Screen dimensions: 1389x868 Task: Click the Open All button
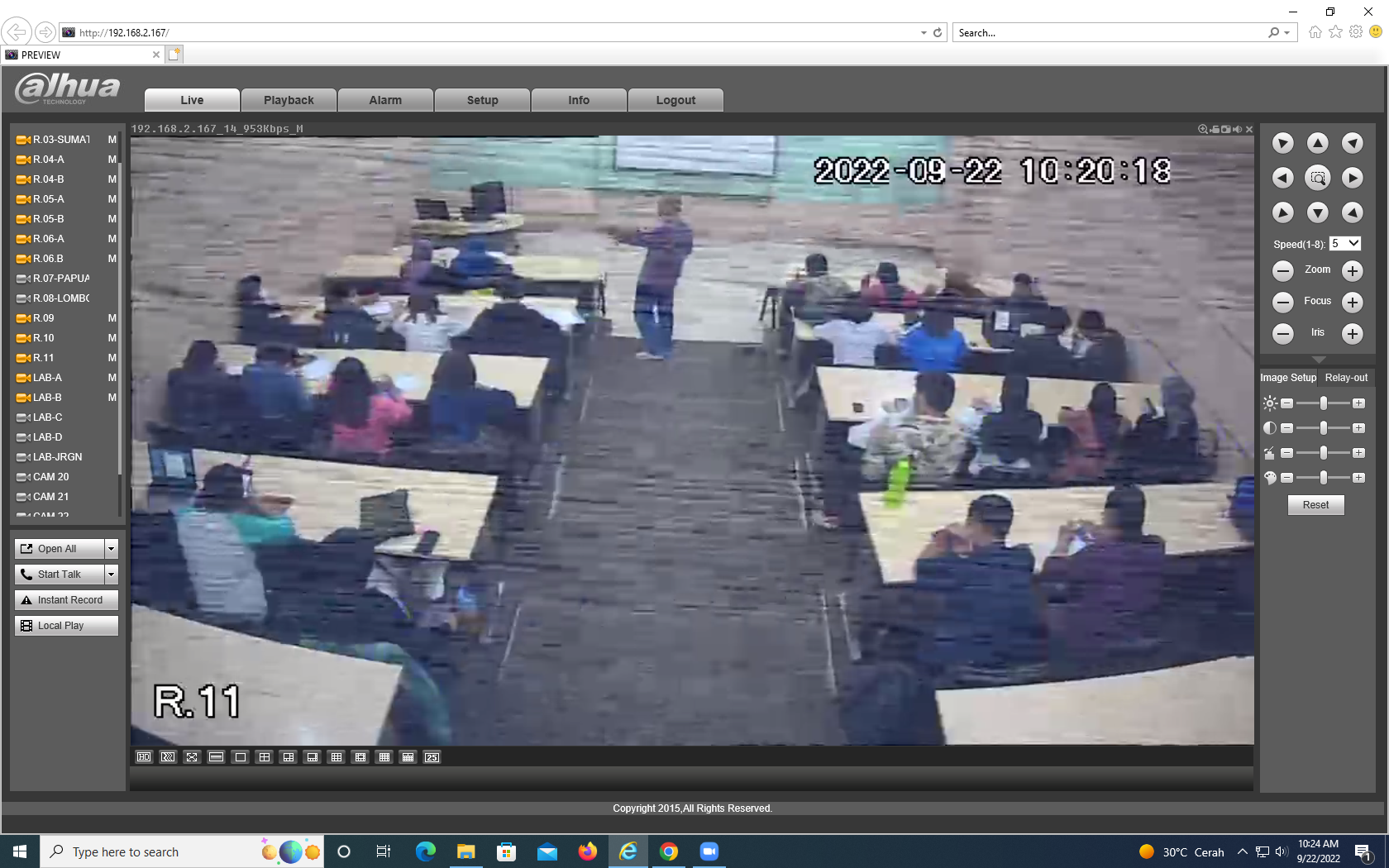point(60,548)
